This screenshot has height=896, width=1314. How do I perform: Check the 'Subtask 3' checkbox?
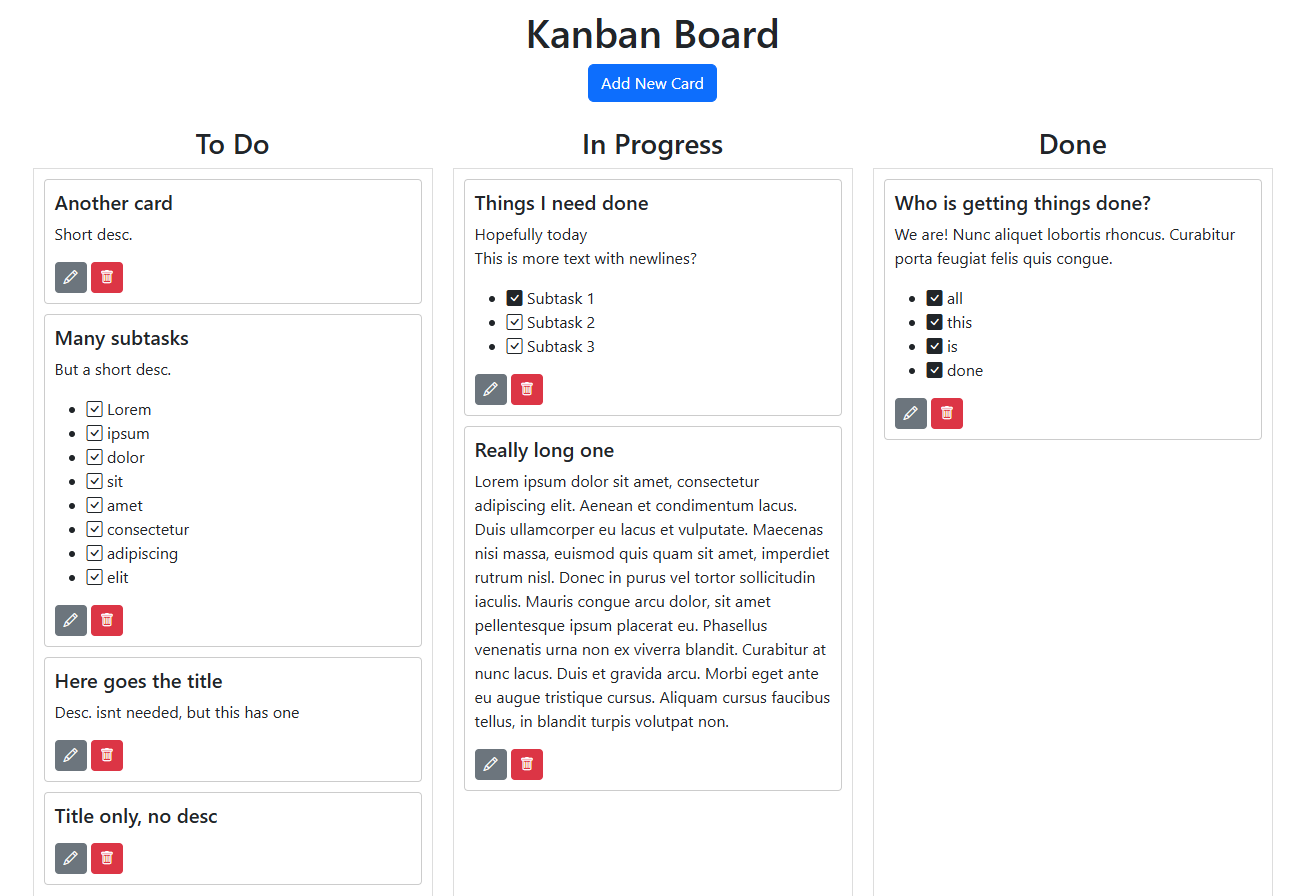point(515,346)
